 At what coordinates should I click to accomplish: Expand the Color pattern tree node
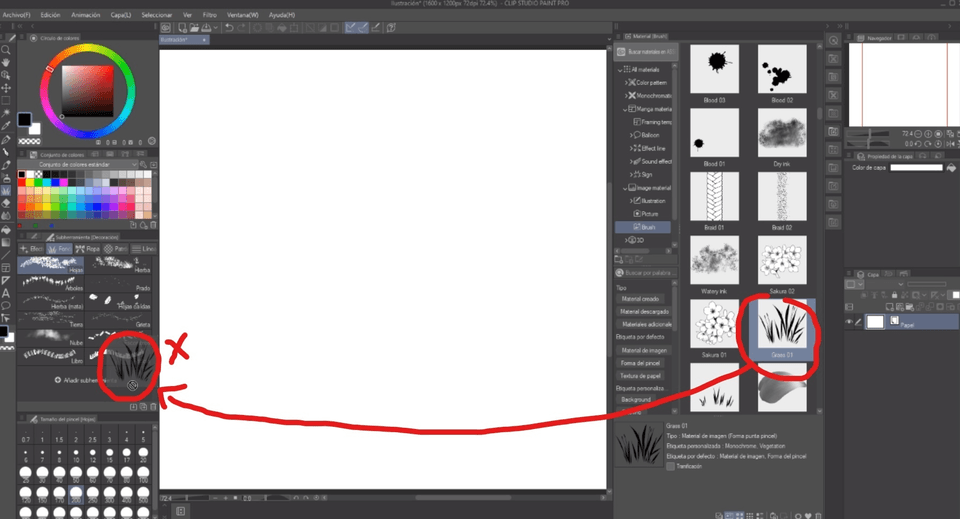626,83
